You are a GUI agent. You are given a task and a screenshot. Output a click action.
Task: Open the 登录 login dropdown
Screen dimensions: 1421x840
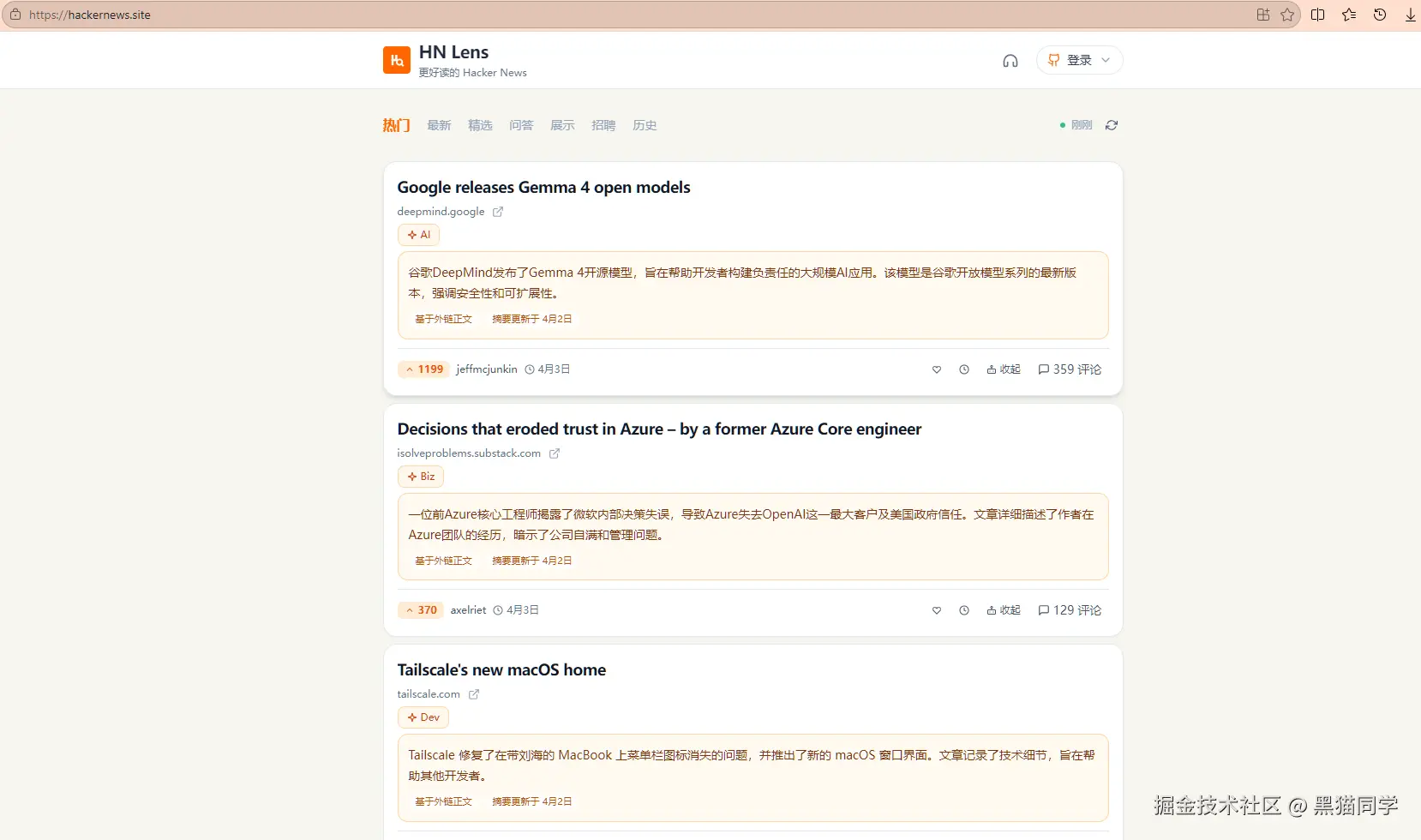[1079, 60]
